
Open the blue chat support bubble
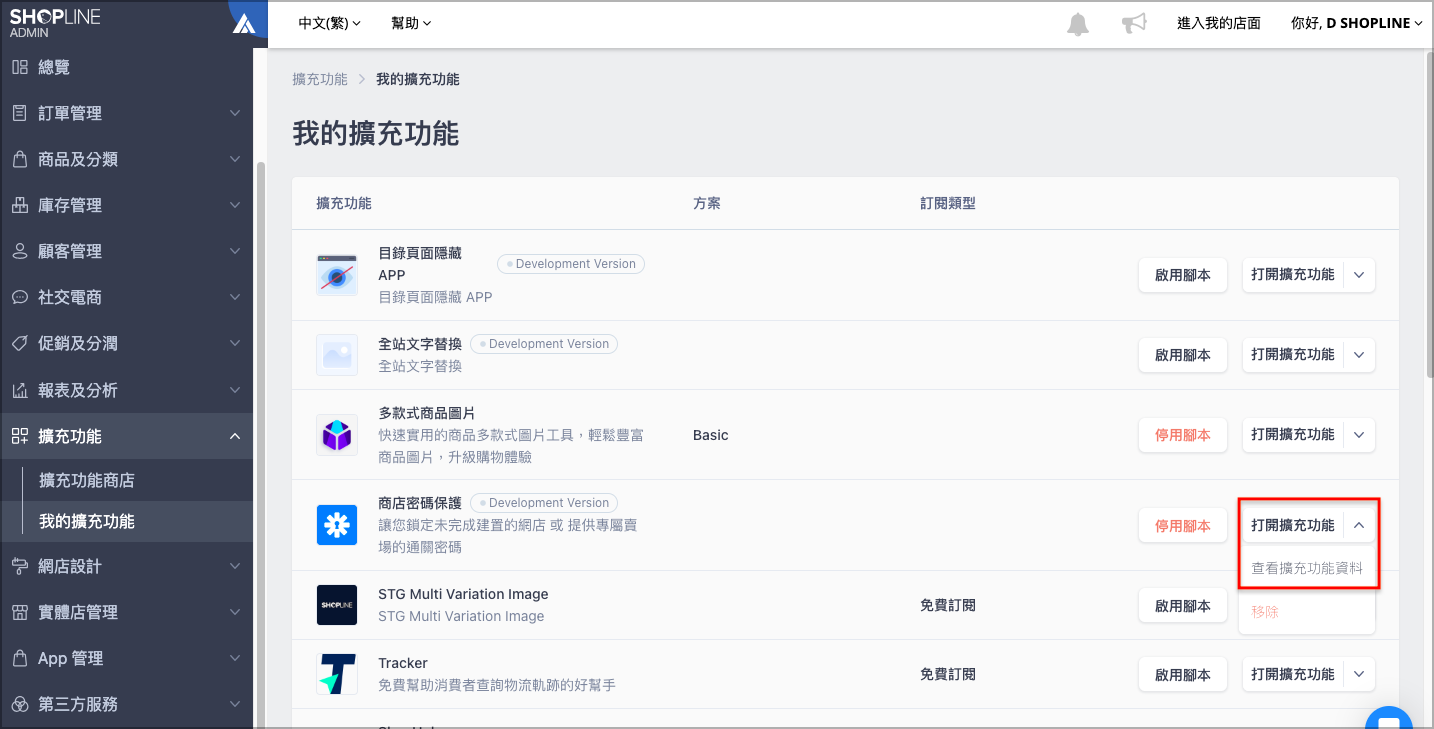tap(1388, 718)
